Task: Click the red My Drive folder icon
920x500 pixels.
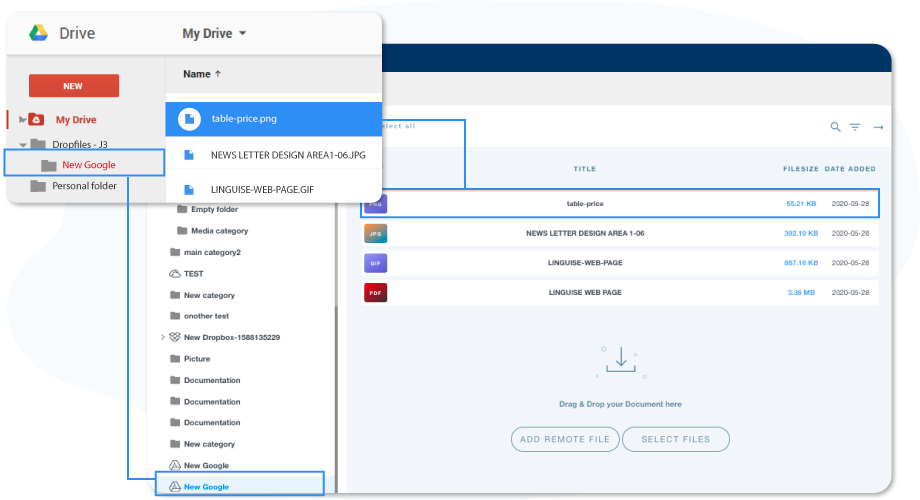Action: tap(36, 119)
